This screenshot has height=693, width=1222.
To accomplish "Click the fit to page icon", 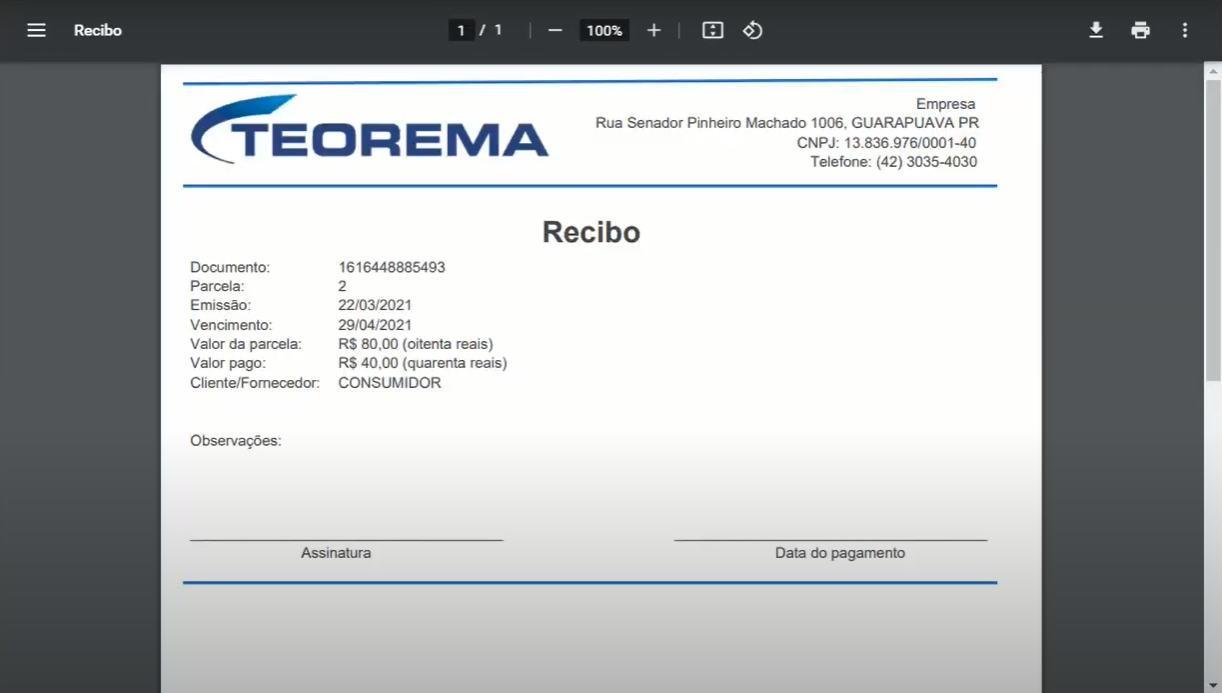I will point(712,30).
